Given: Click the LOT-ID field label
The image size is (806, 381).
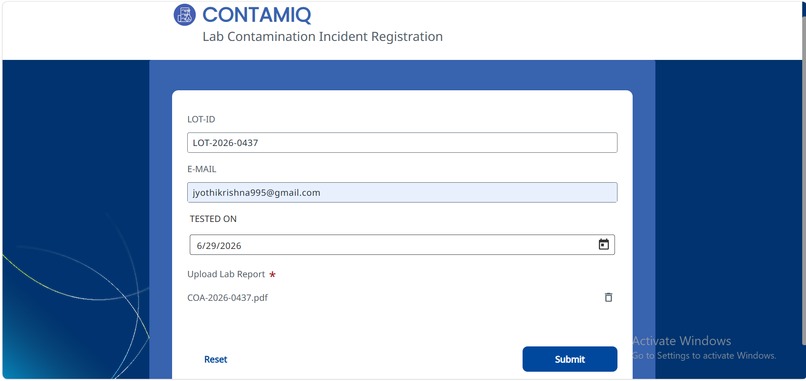Looking at the screenshot, I should (201, 119).
